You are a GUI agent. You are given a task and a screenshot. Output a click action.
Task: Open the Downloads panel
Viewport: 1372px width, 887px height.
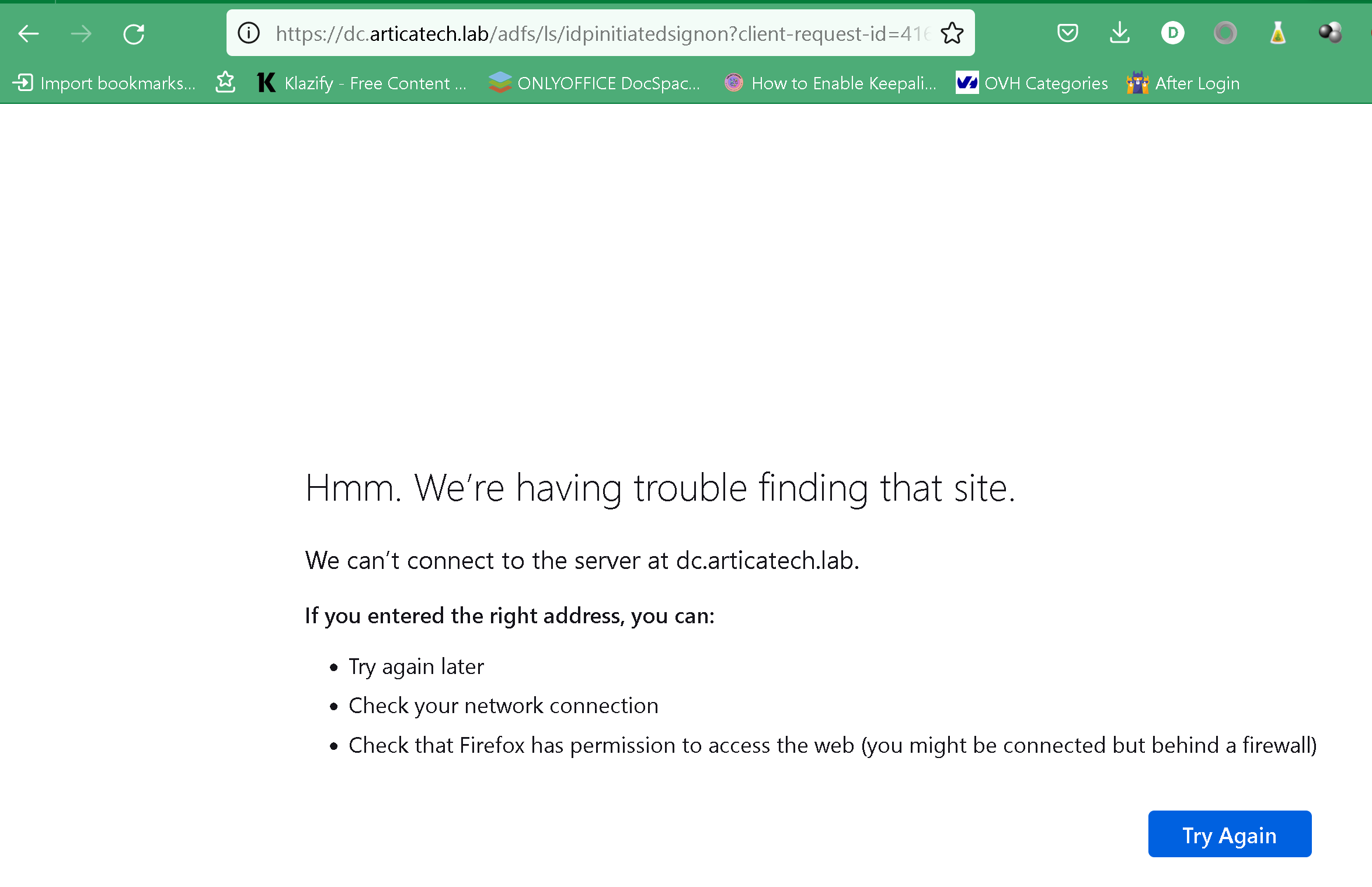click(x=1119, y=33)
